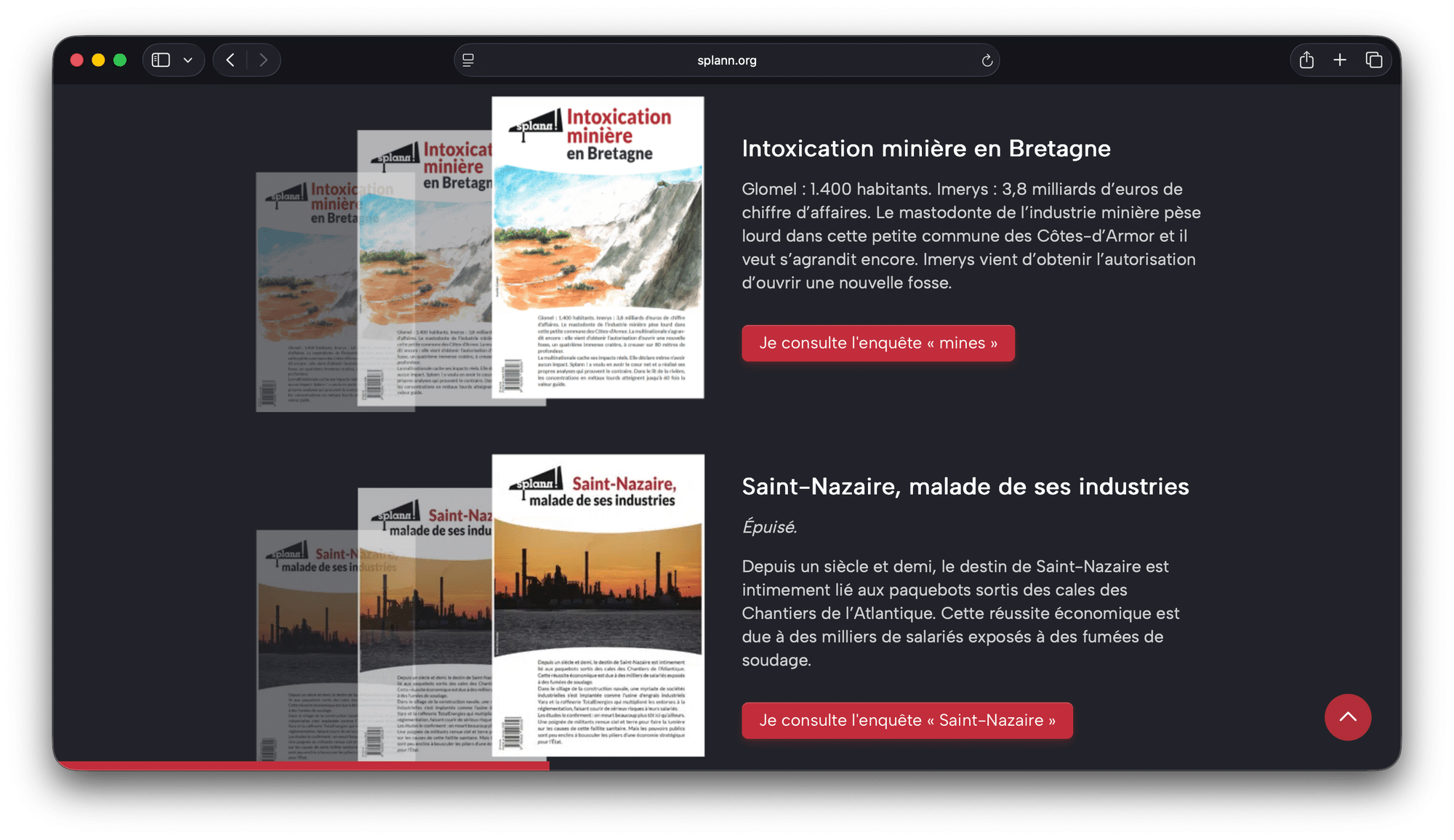Screen dimensions: 1454x840
Task: Toggle the Safari sidebar
Action: click(161, 60)
